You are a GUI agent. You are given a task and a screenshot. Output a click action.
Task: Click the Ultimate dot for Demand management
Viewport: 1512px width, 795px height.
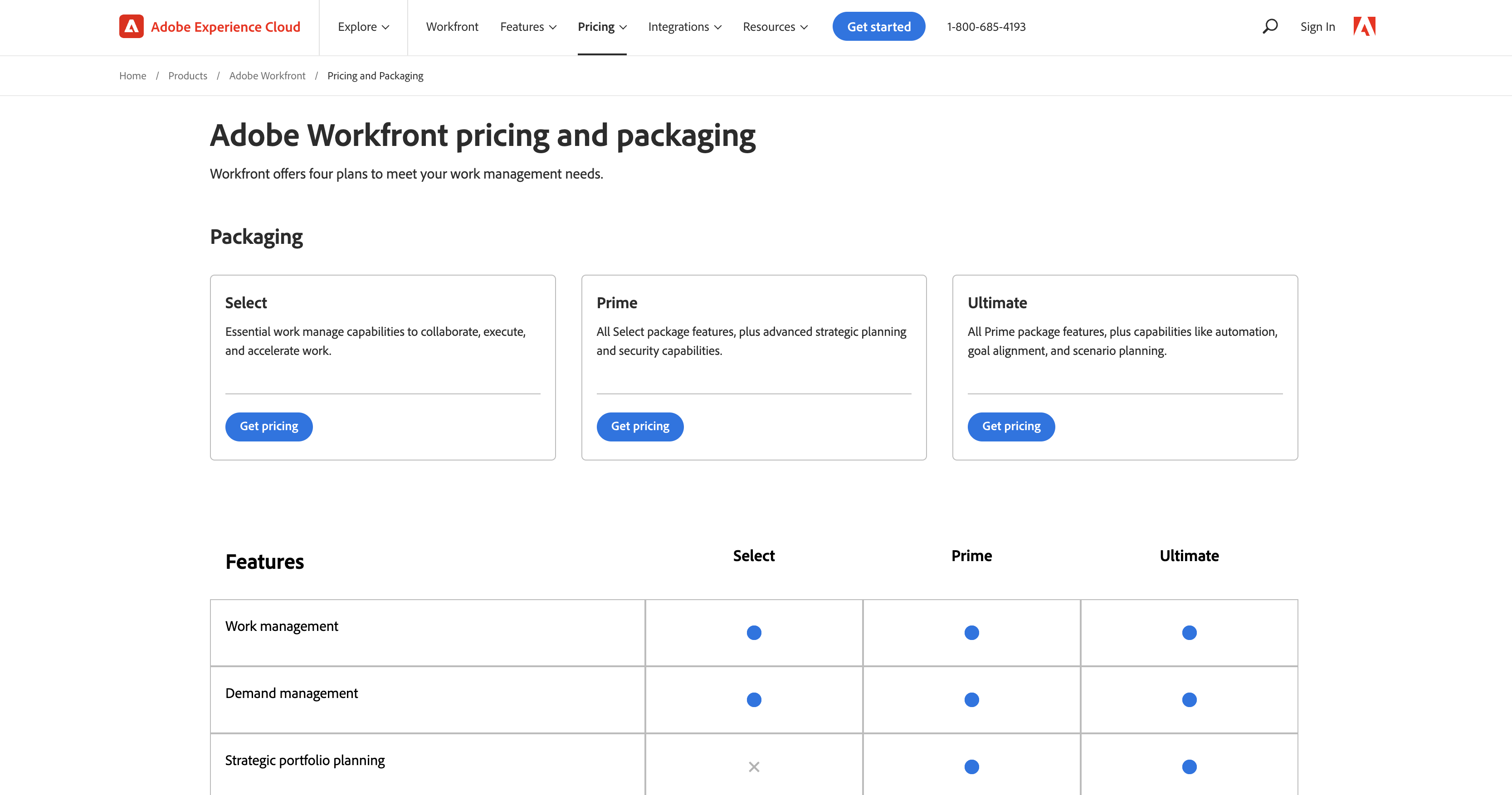(x=1189, y=699)
